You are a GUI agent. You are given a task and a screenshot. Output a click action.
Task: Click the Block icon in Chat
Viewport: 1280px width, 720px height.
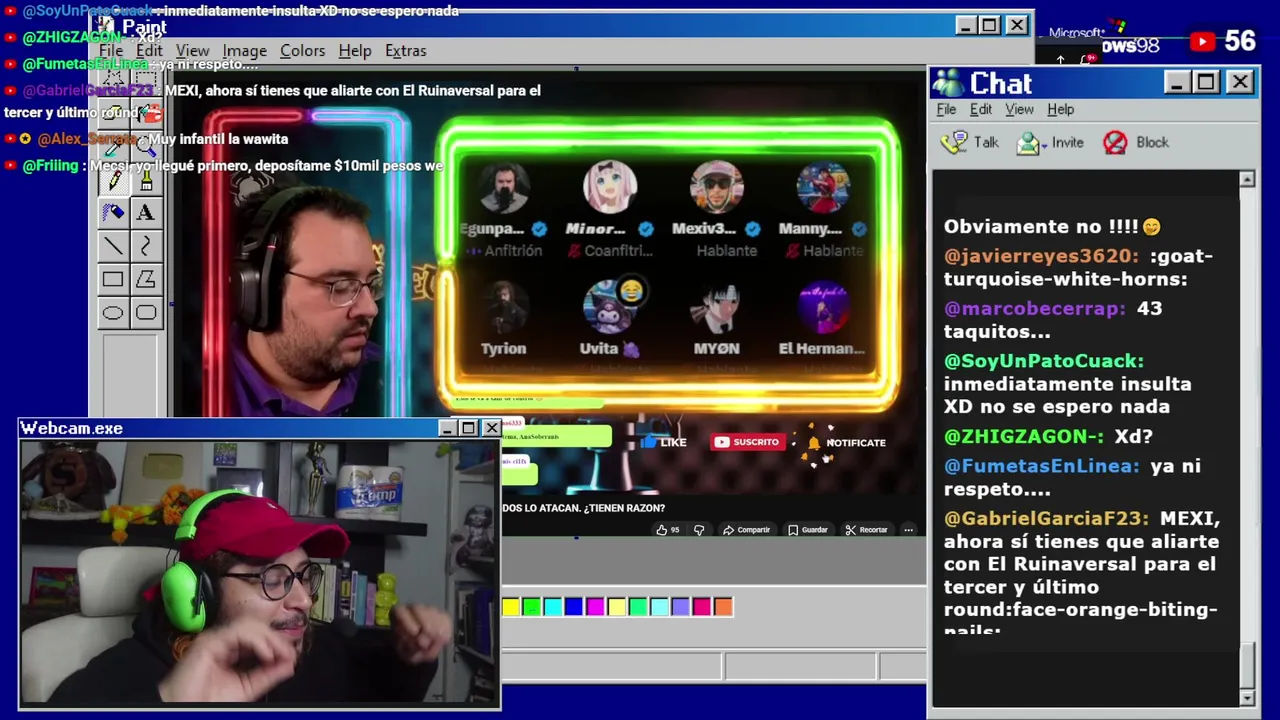(x=1115, y=143)
